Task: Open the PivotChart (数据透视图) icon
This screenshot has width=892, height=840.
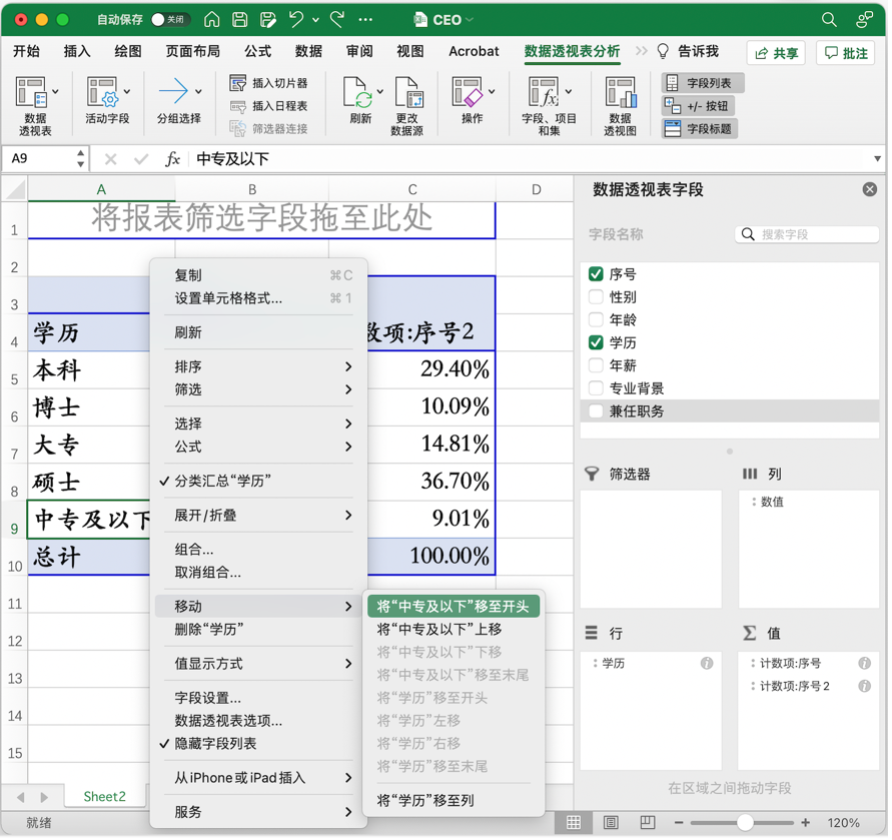Action: pyautogui.click(x=620, y=96)
